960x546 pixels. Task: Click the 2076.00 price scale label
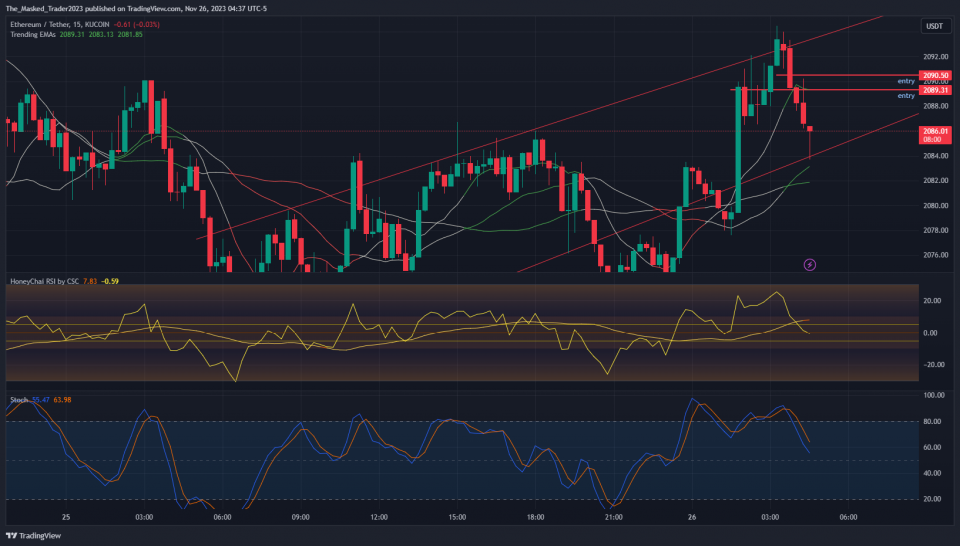[x=935, y=255]
